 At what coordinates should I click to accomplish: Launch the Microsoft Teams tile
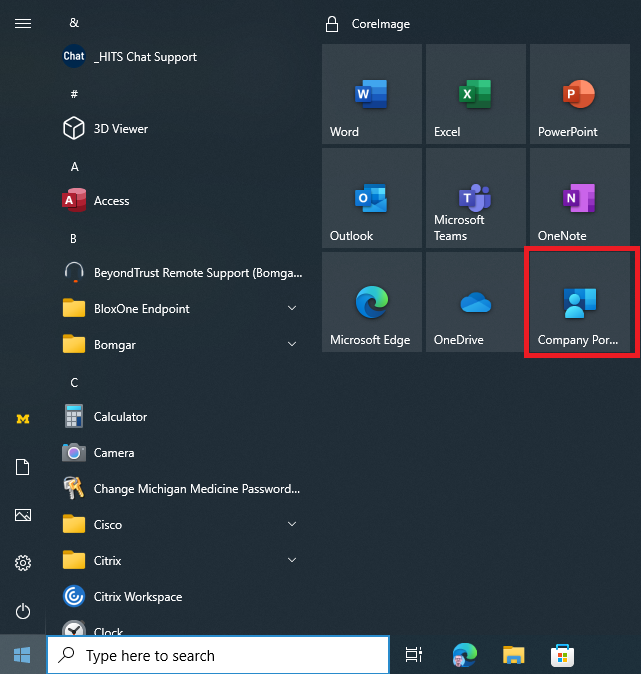[x=475, y=199]
